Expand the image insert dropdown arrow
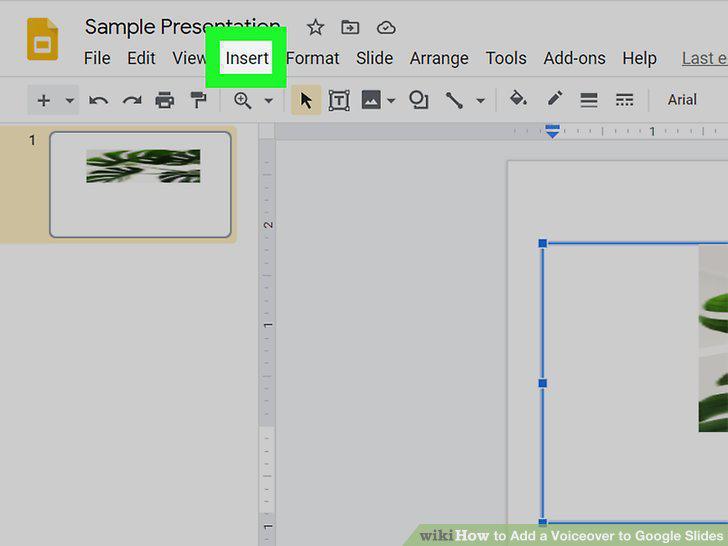Screen dimensions: 728x546 391,100
